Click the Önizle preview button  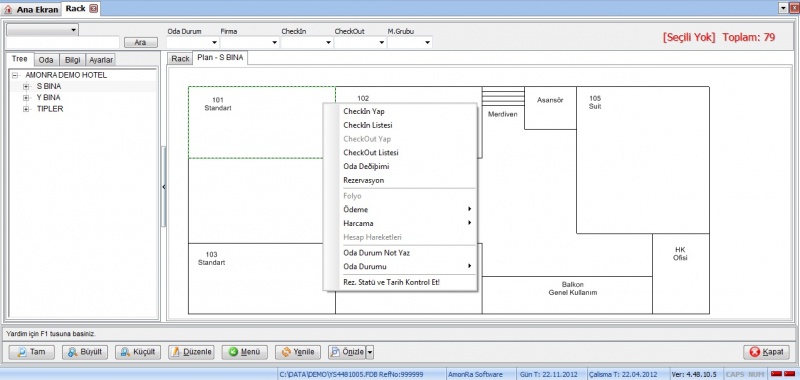347,352
